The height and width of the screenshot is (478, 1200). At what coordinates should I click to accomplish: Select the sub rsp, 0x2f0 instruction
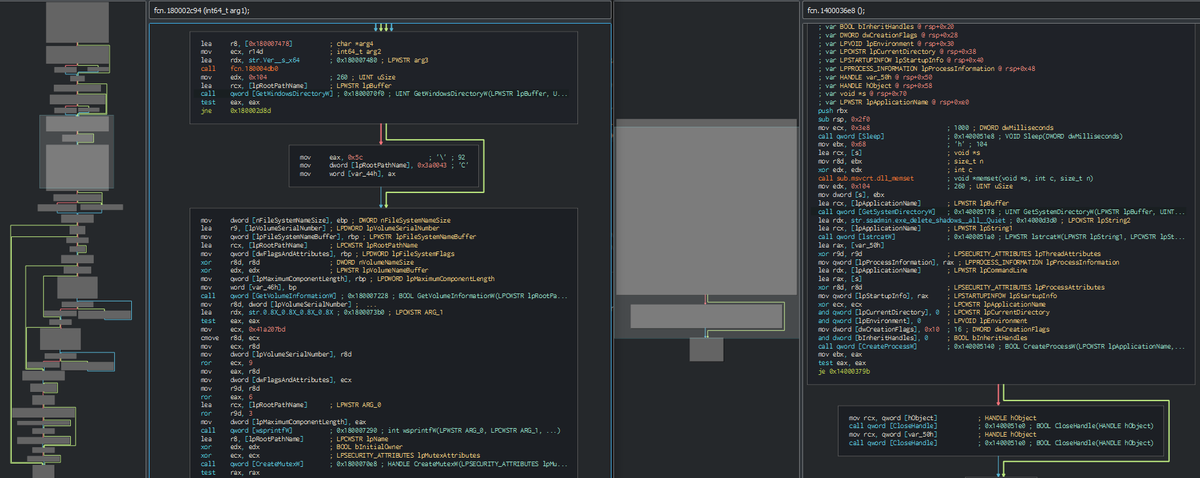coord(842,120)
